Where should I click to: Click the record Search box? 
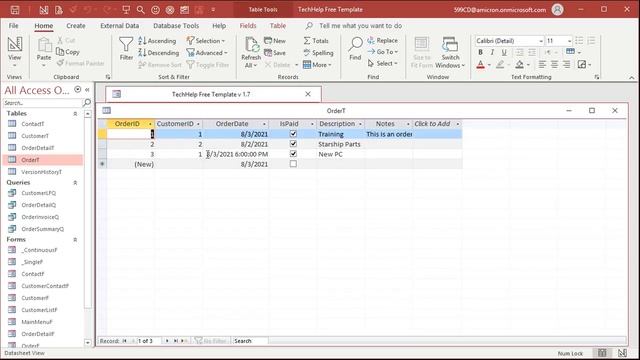coord(250,341)
